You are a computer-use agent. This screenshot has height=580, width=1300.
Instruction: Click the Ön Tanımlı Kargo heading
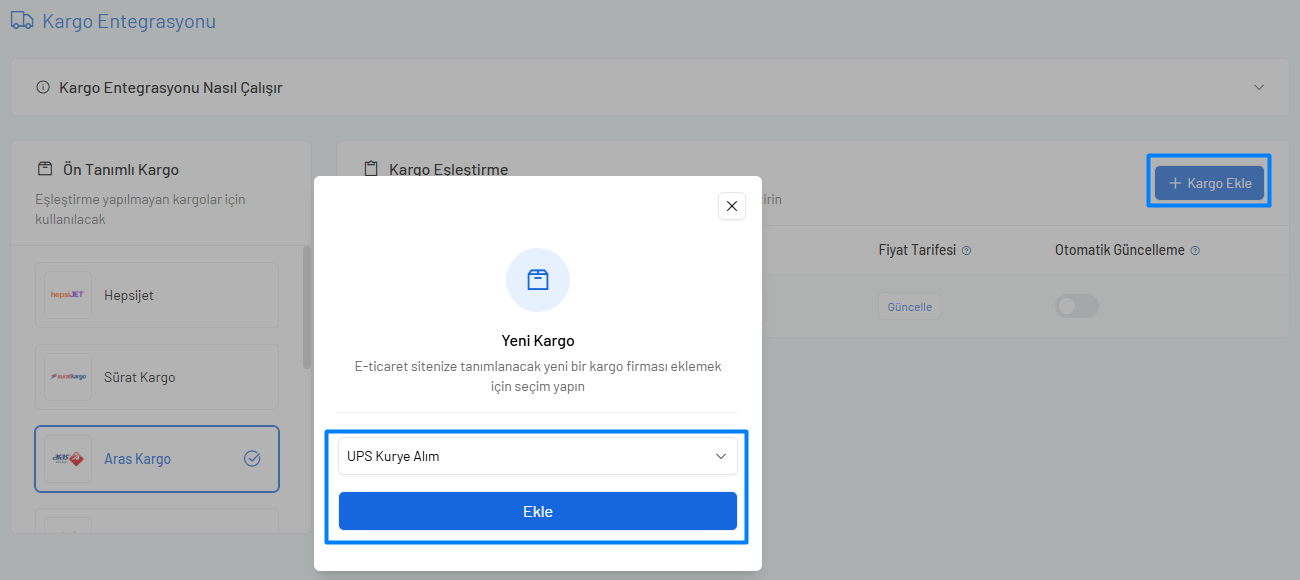tap(121, 170)
